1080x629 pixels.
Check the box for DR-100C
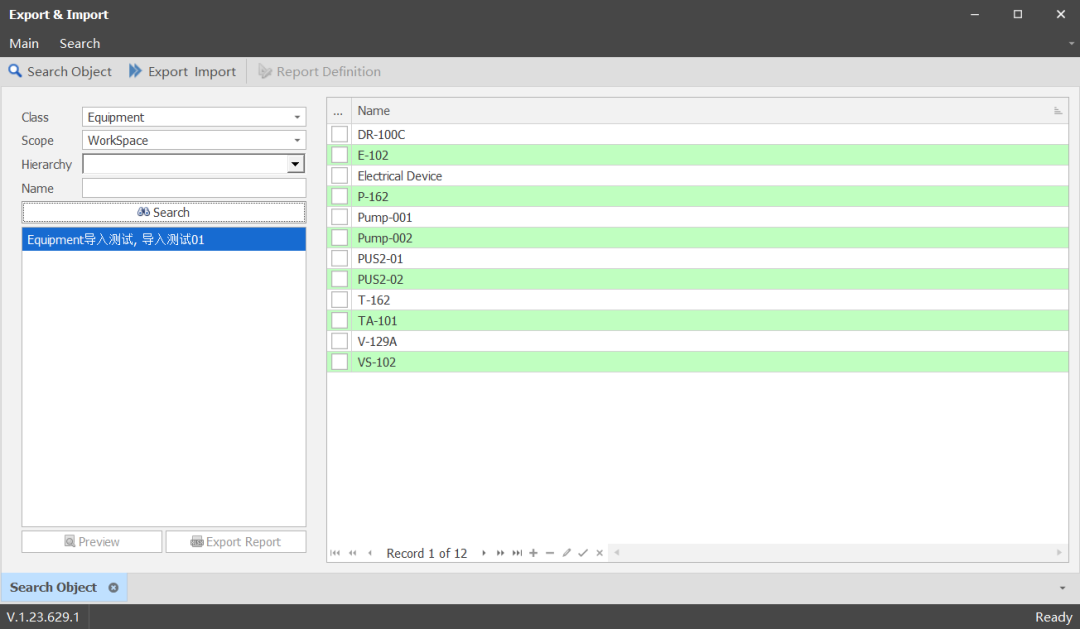(340, 134)
